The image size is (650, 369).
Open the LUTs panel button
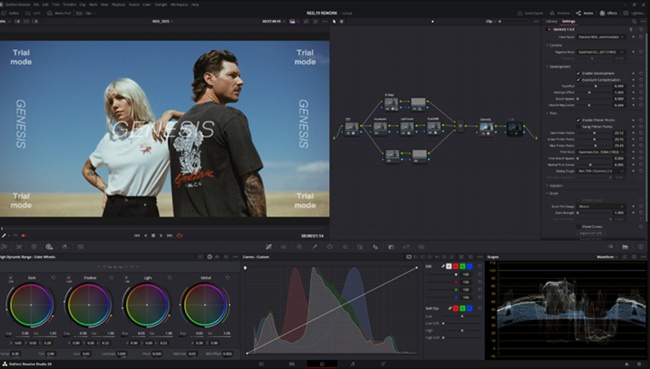click(x=33, y=13)
